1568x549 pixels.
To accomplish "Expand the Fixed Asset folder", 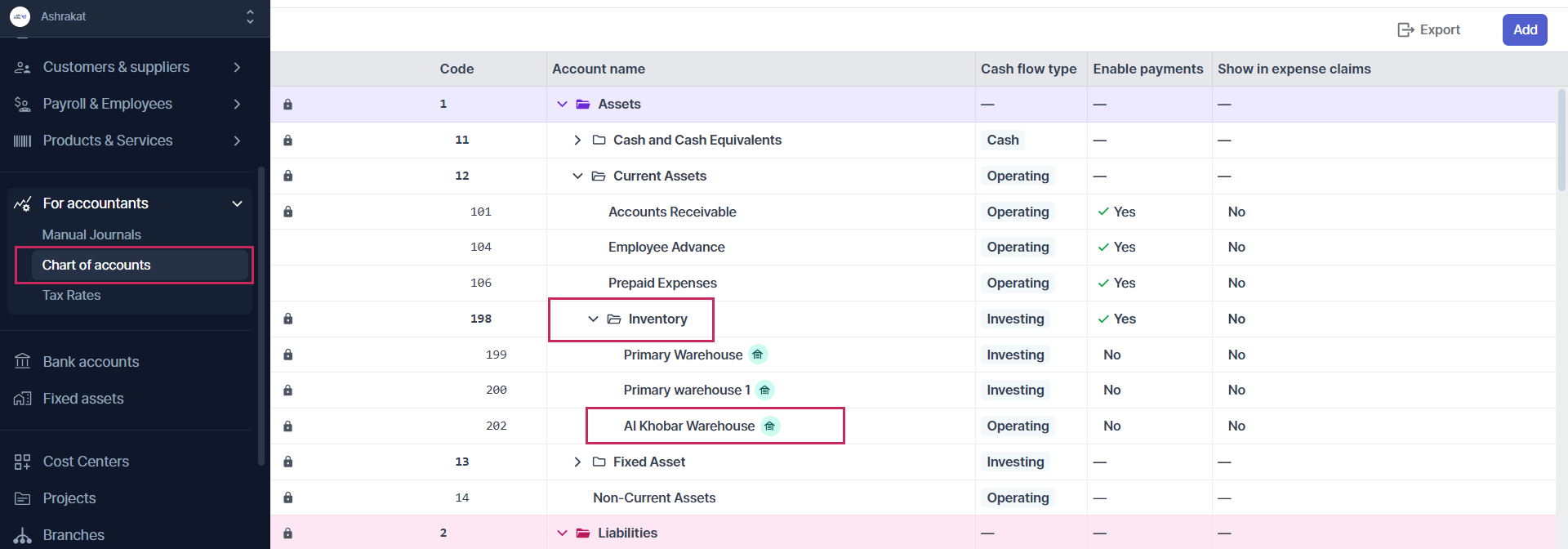I will coord(577,462).
